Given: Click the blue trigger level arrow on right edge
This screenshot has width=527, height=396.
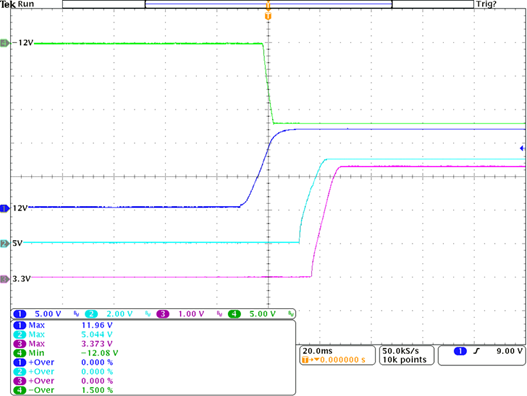Looking at the screenshot, I should coord(522,148).
